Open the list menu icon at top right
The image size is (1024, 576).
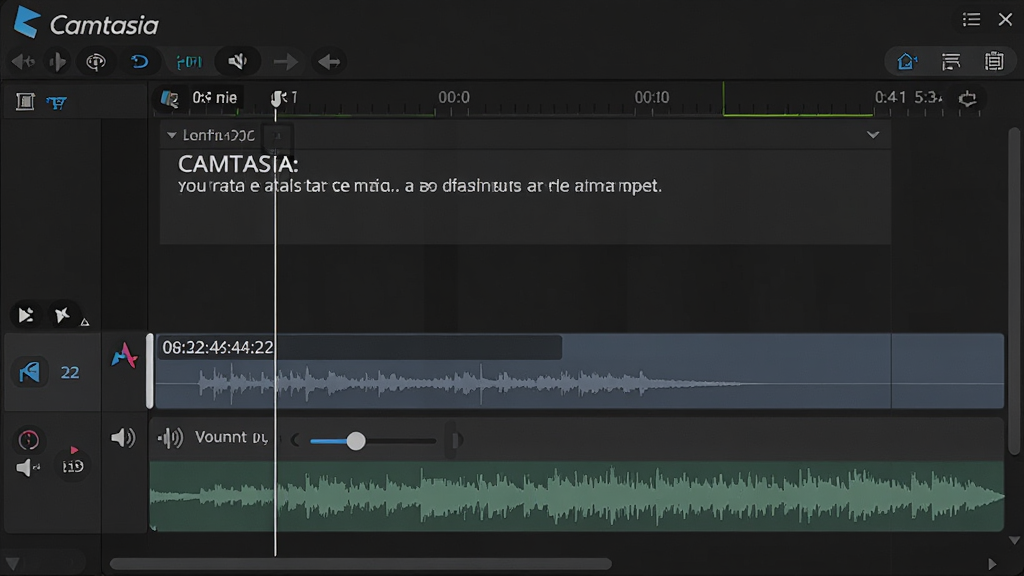(x=971, y=20)
